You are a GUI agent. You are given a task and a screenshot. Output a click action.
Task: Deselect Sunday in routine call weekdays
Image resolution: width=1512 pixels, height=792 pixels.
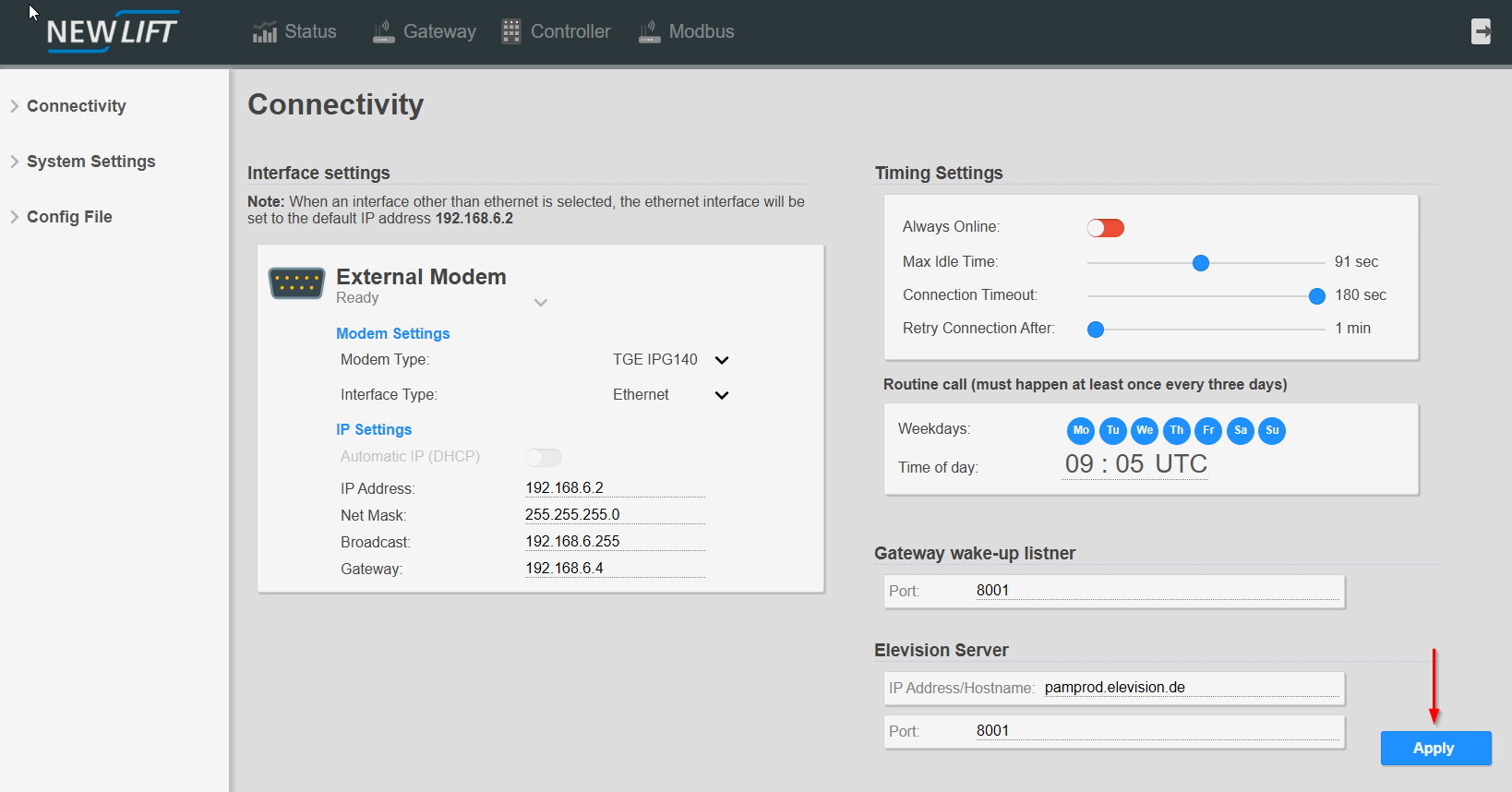coord(1272,430)
